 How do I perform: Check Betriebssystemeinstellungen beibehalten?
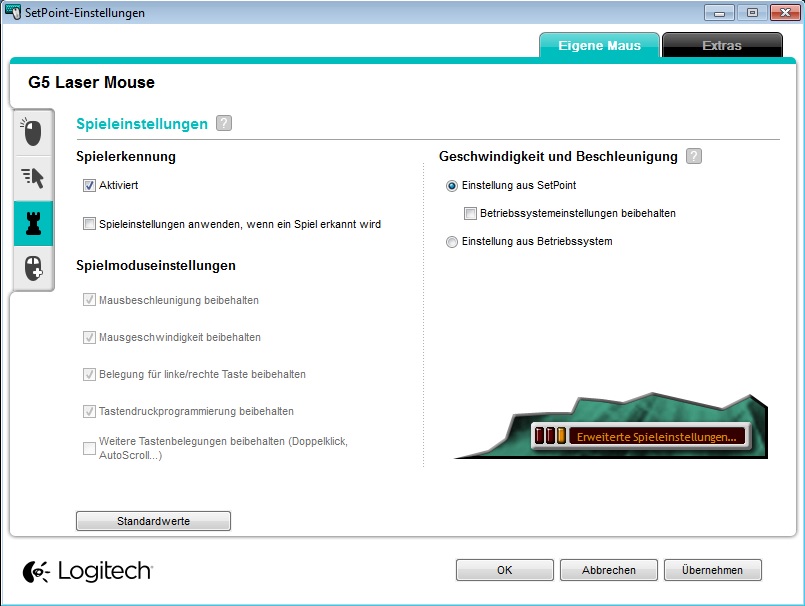[470, 213]
